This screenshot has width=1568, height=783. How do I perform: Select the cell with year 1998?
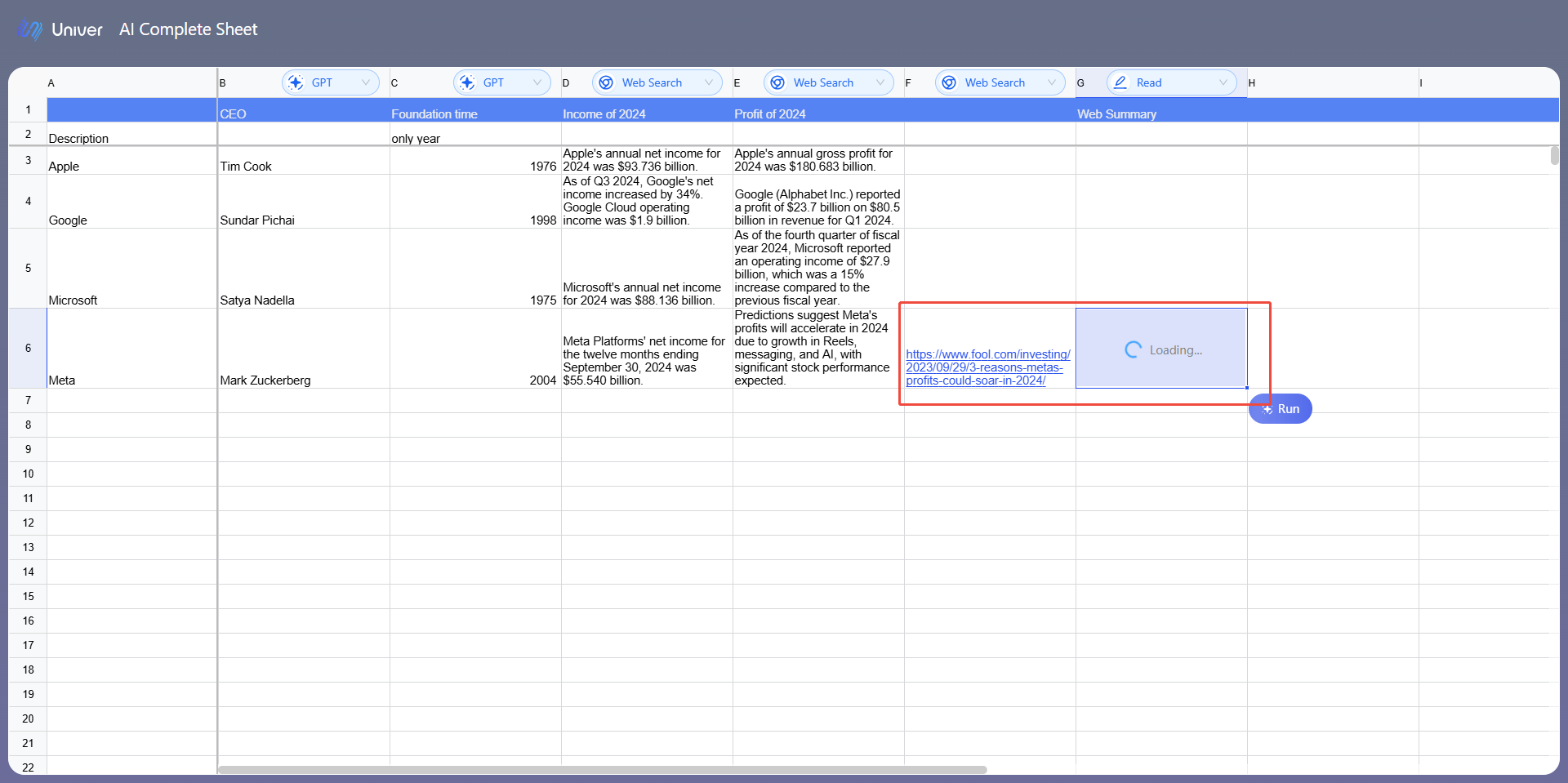point(475,202)
